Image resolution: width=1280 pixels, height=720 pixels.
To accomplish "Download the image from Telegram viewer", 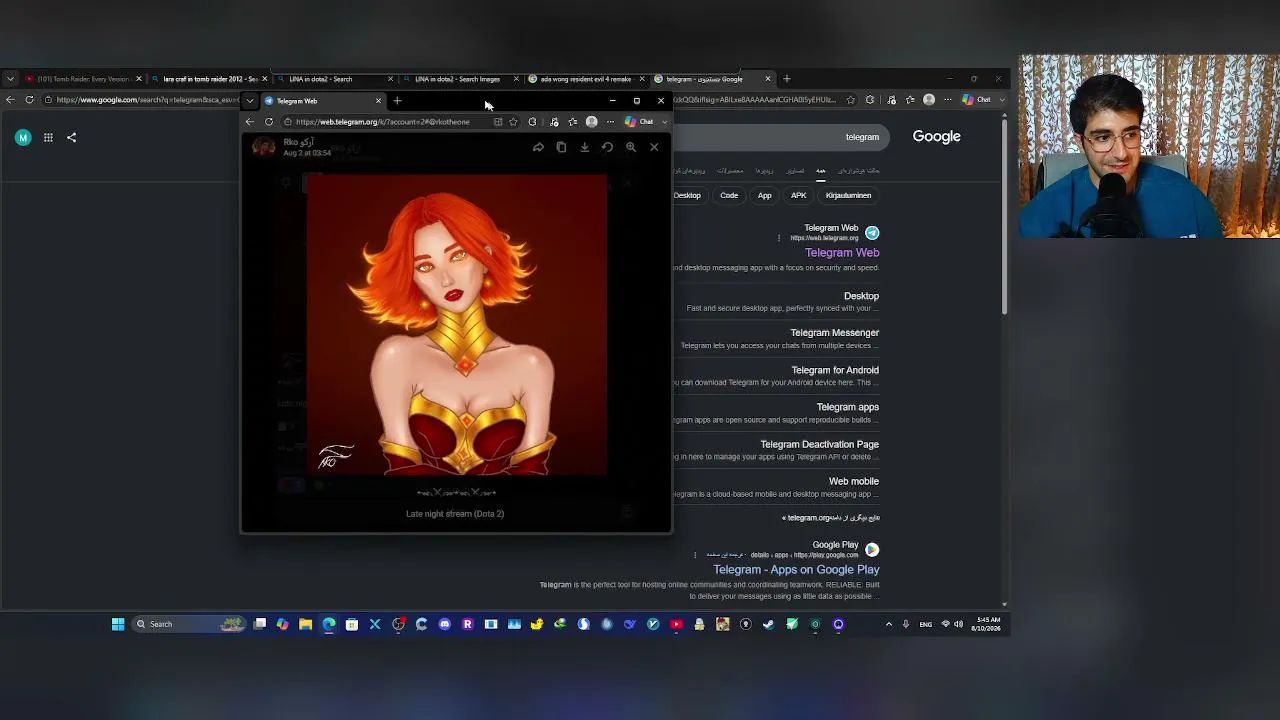I will pyautogui.click(x=584, y=147).
